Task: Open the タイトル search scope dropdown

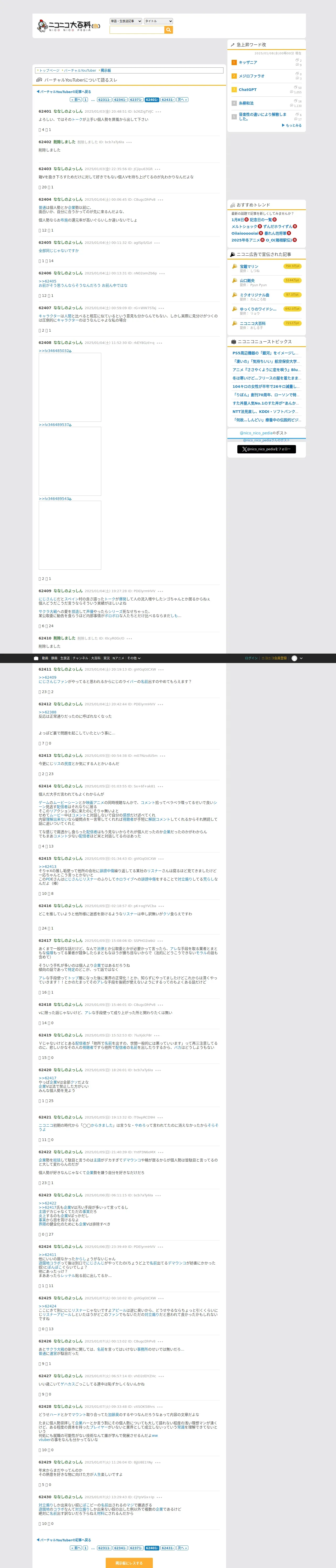Action: coord(159,21)
